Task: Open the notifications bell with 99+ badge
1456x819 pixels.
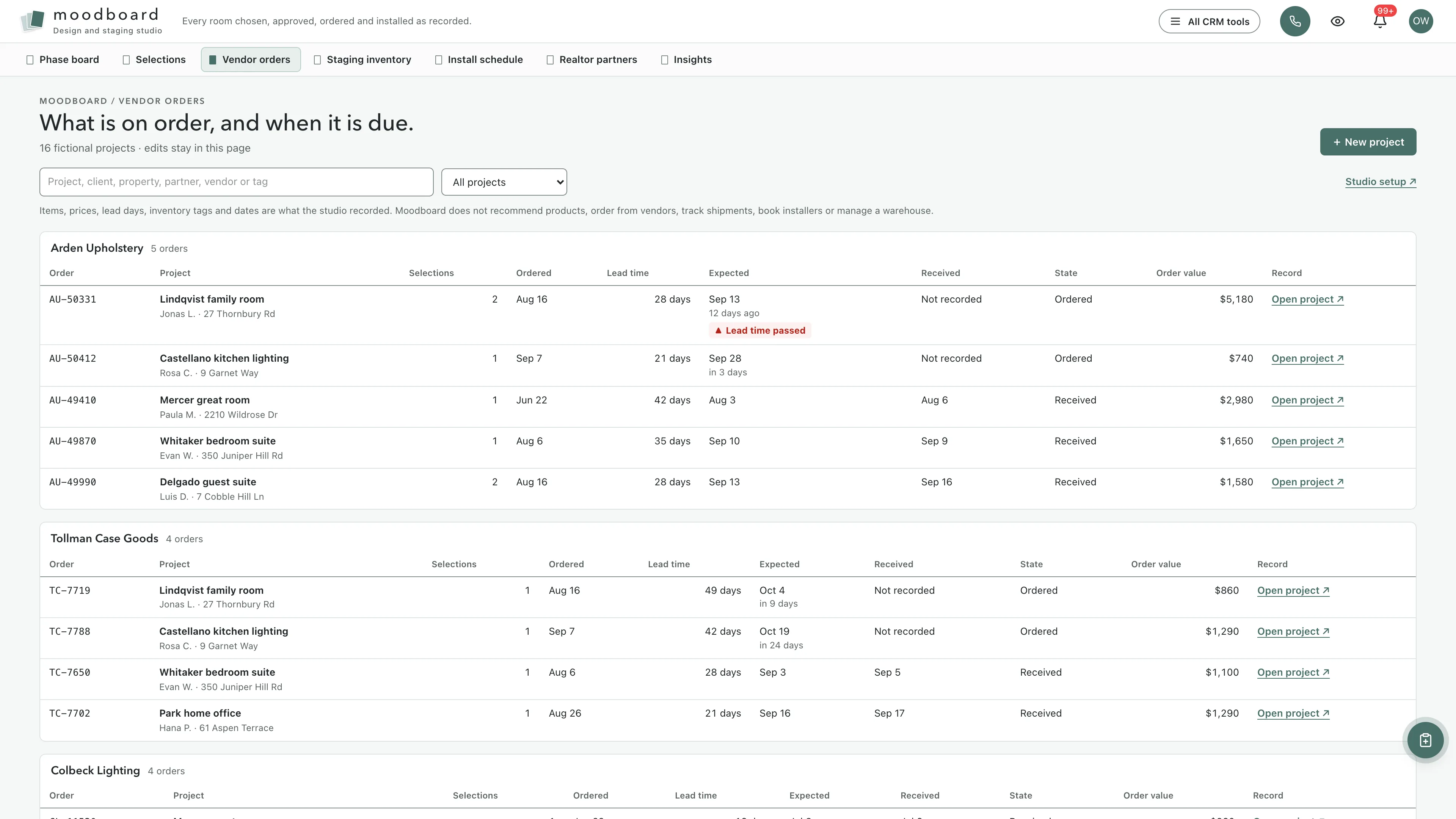Action: [1380, 22]
